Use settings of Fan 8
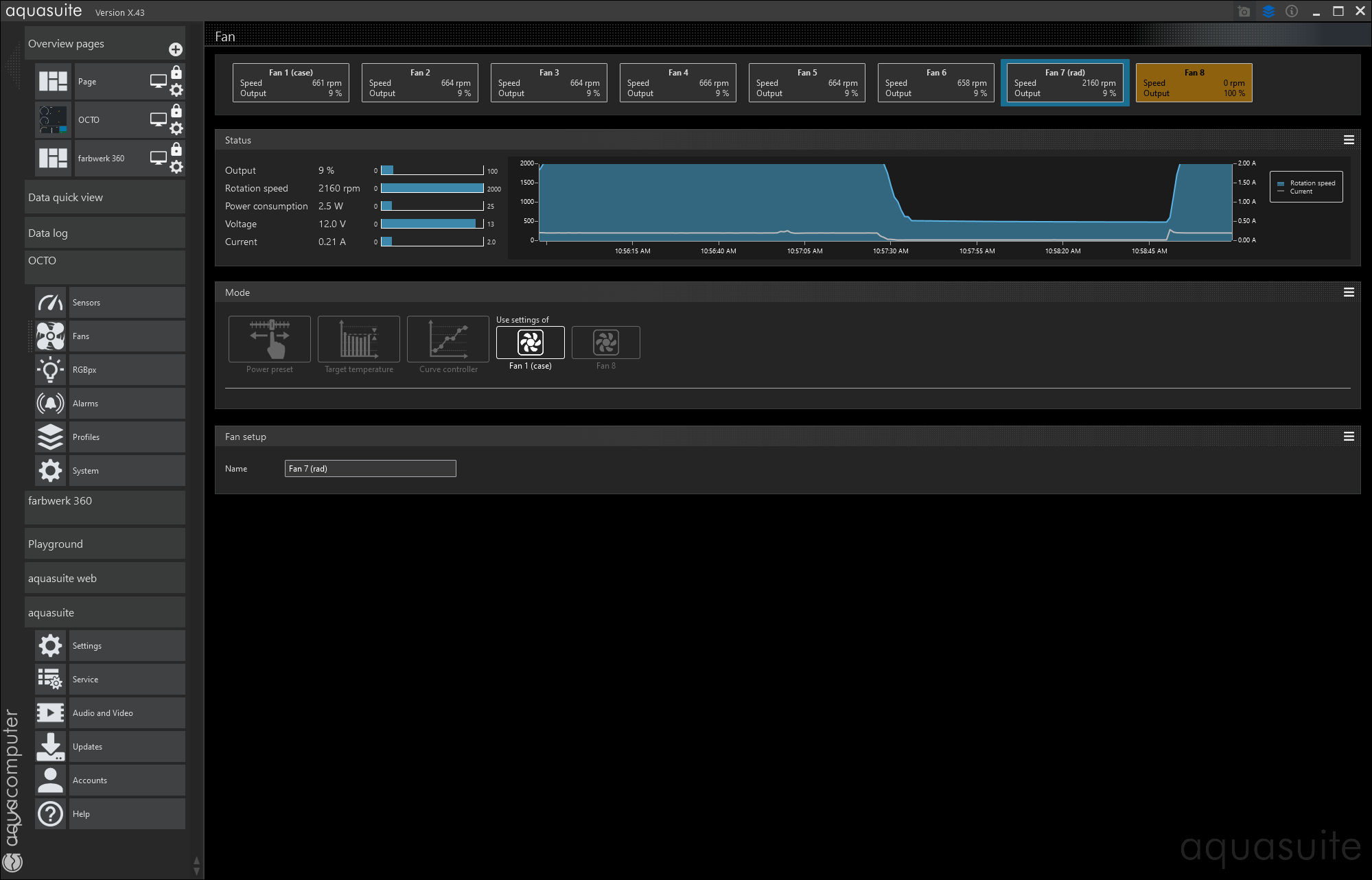The image size is (1372, 880). [605, 343]
